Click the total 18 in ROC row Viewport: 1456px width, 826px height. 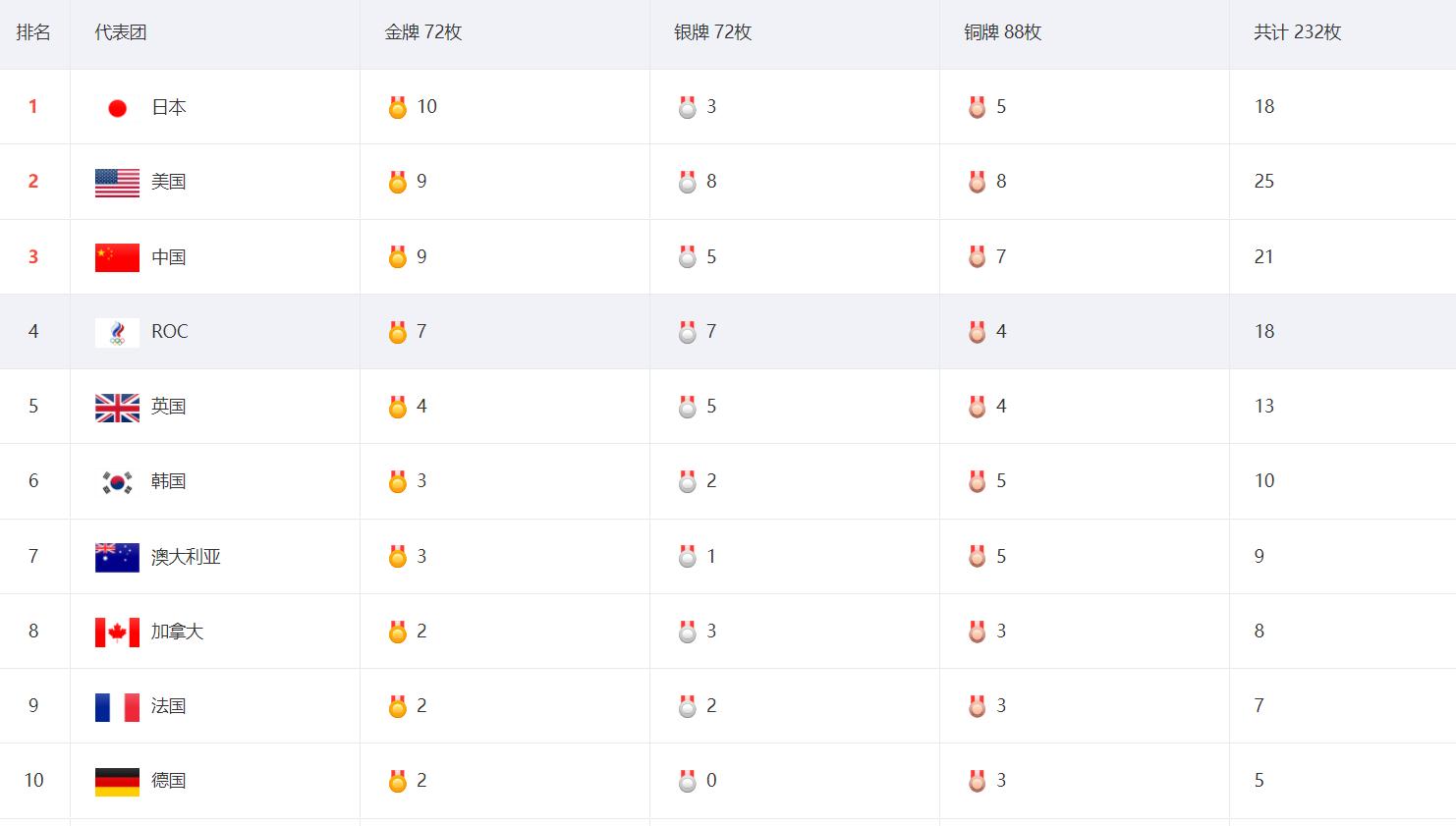click(1264, 332)
